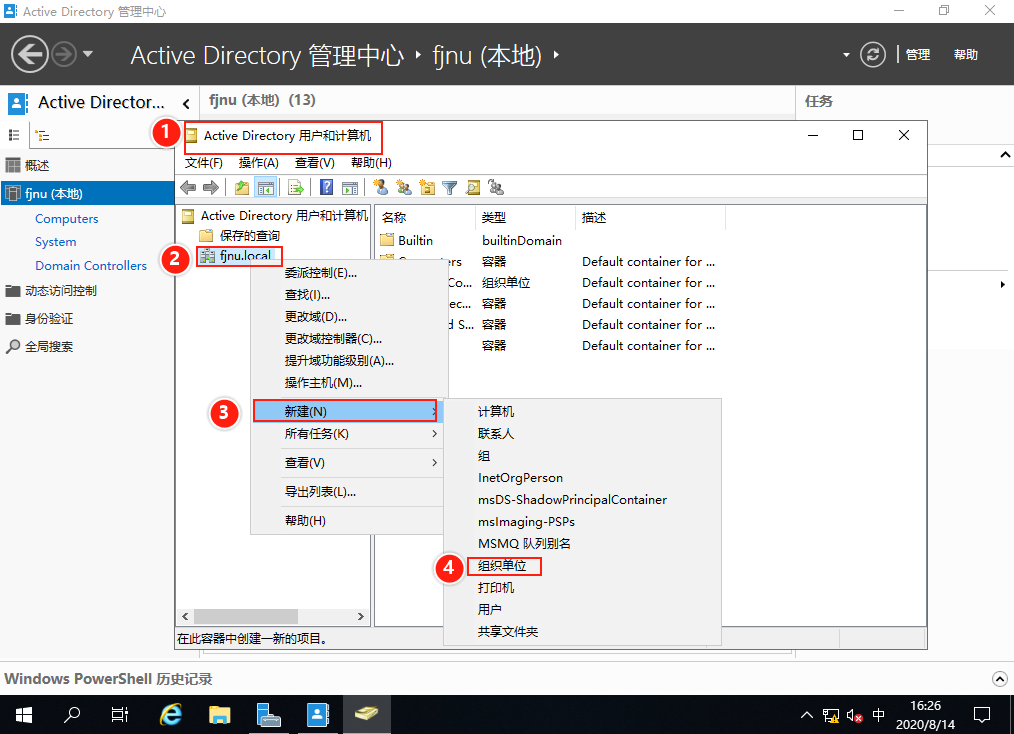This screenshot has width=1014, height=734.
Task: Click the Find objects toolbar icon
Action: 473,188
